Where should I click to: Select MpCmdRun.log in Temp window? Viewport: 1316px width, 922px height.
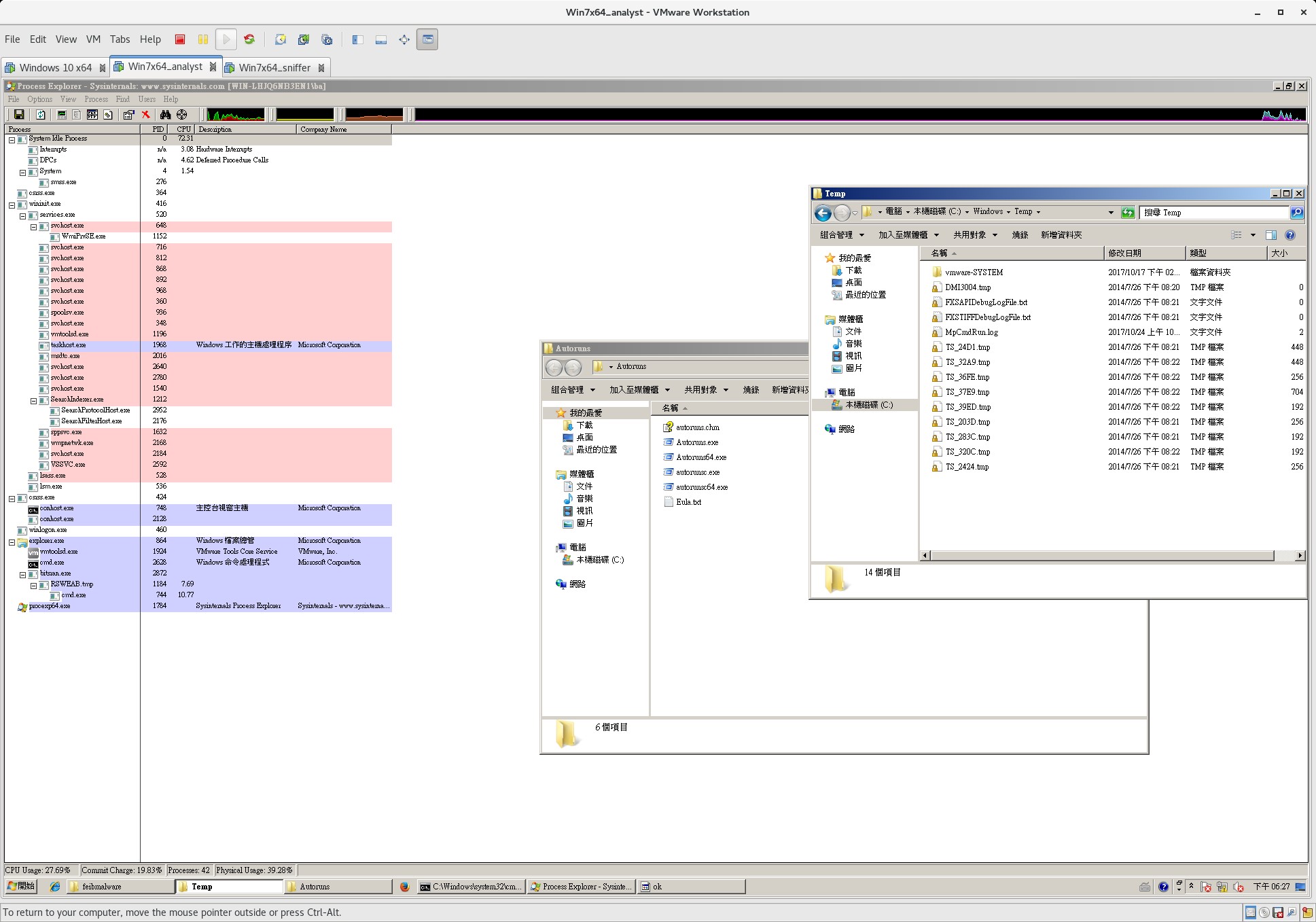tap(971, 332)
